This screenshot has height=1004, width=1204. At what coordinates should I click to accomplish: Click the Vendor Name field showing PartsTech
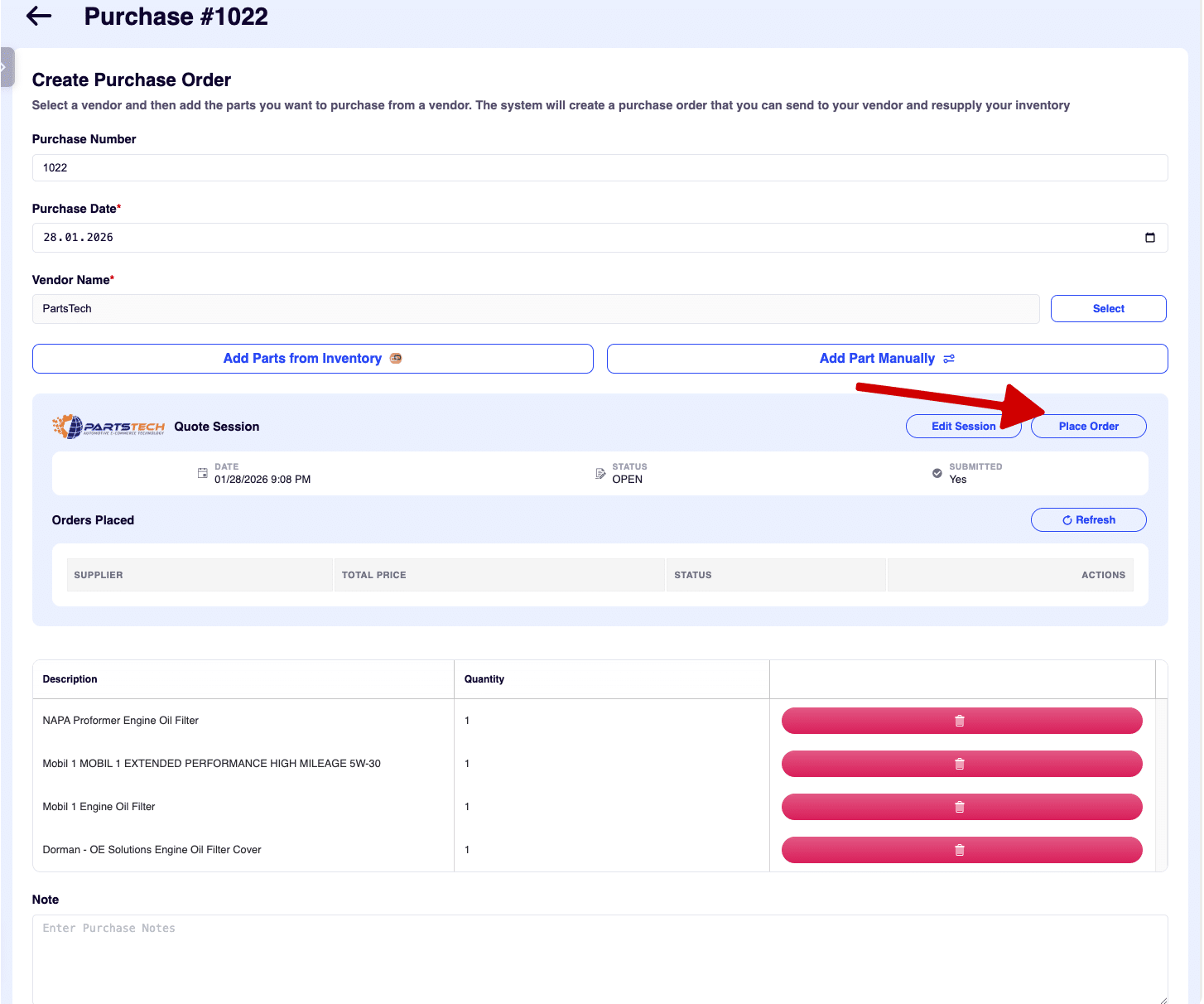point(535,309)
